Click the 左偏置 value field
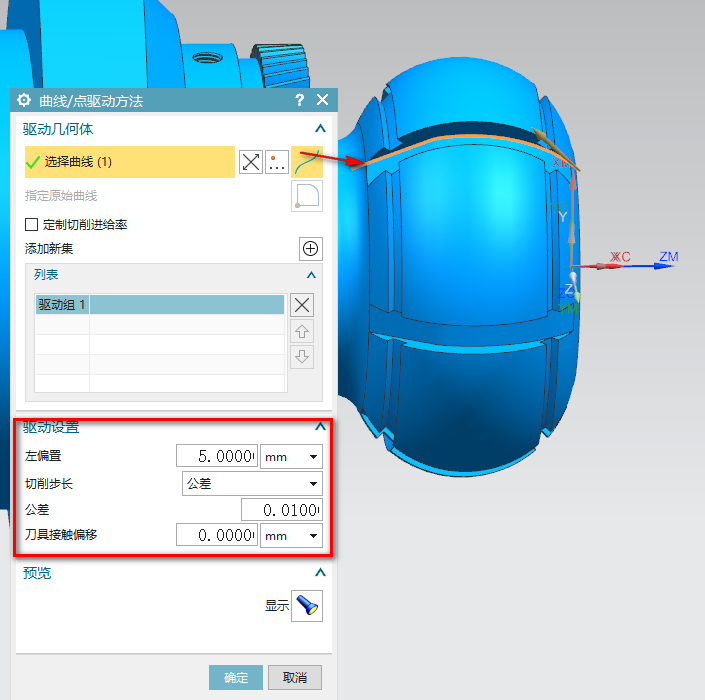Screen dimensions: 705x700 point(217,456)
